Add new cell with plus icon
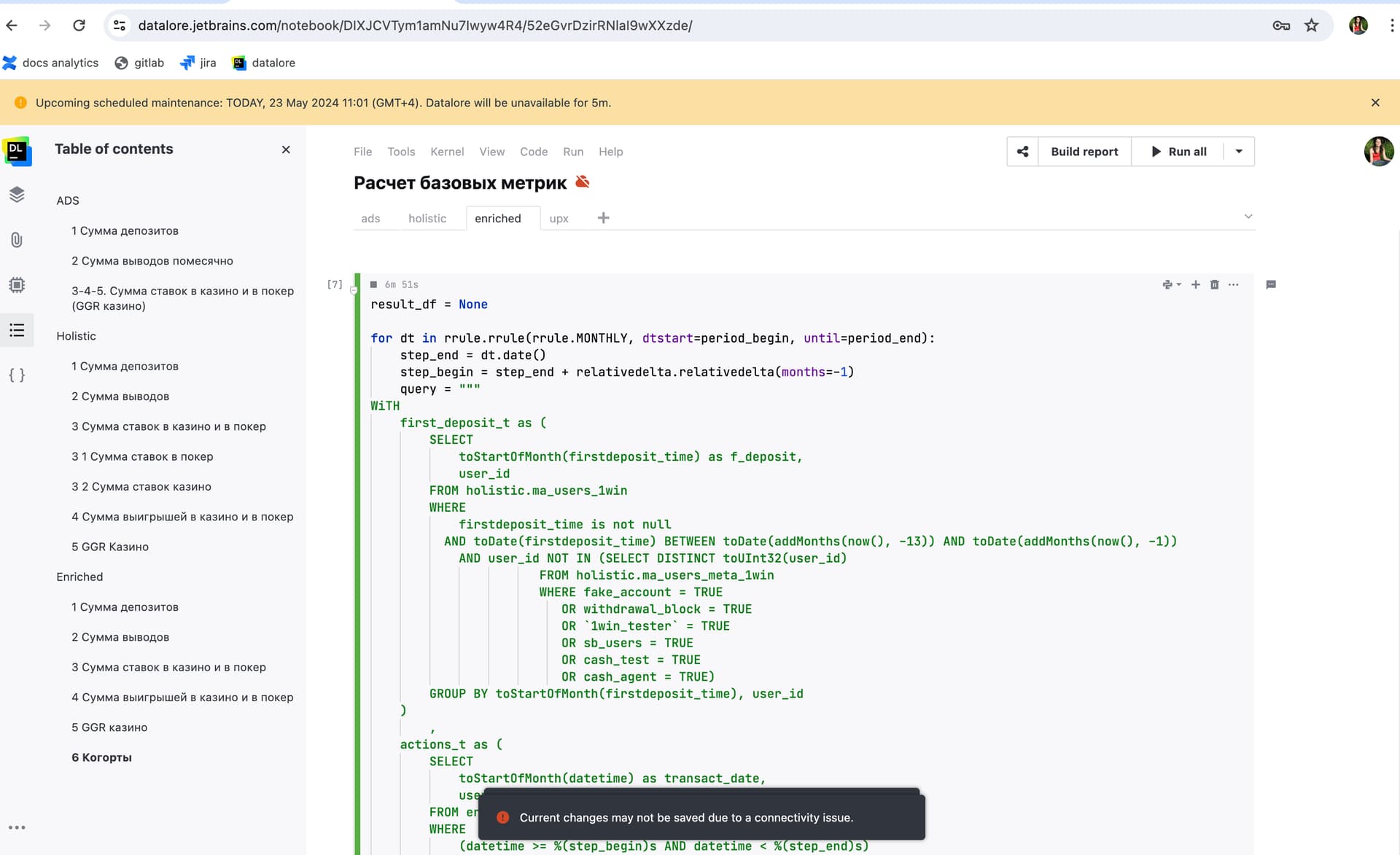The width and height of the screenshot is (1400, 855). [1196, 285]
